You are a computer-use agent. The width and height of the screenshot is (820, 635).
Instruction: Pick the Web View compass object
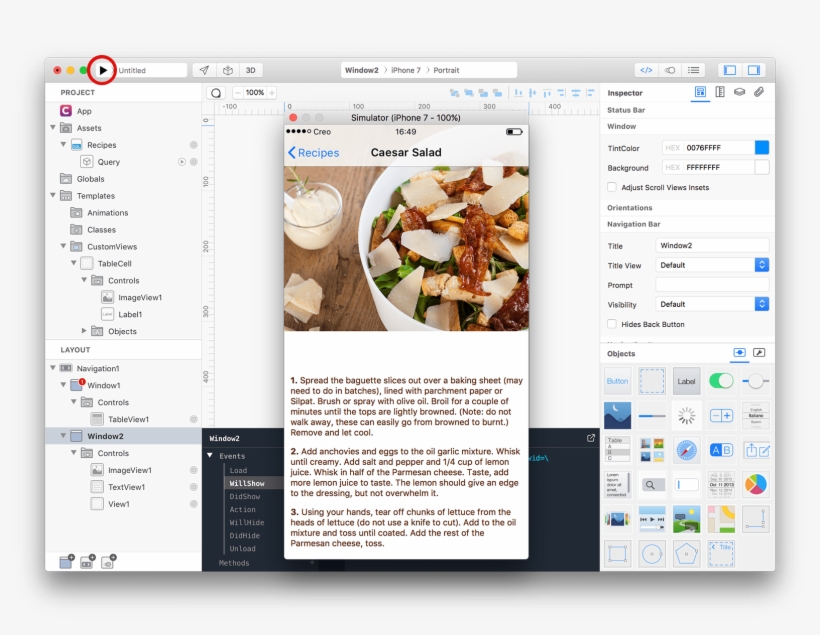[686, 450]
